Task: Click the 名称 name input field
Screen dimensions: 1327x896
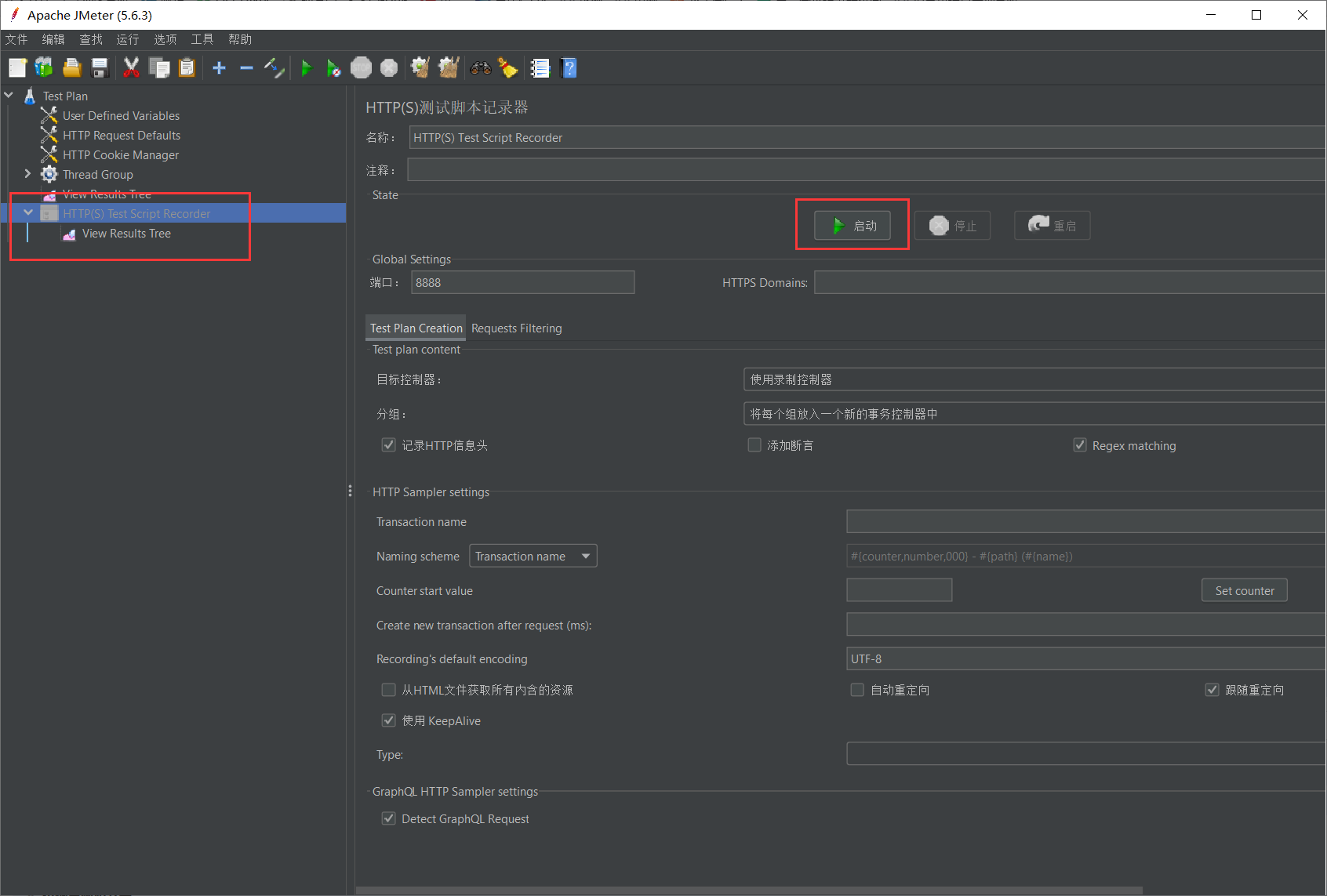Action: (867, 138)
